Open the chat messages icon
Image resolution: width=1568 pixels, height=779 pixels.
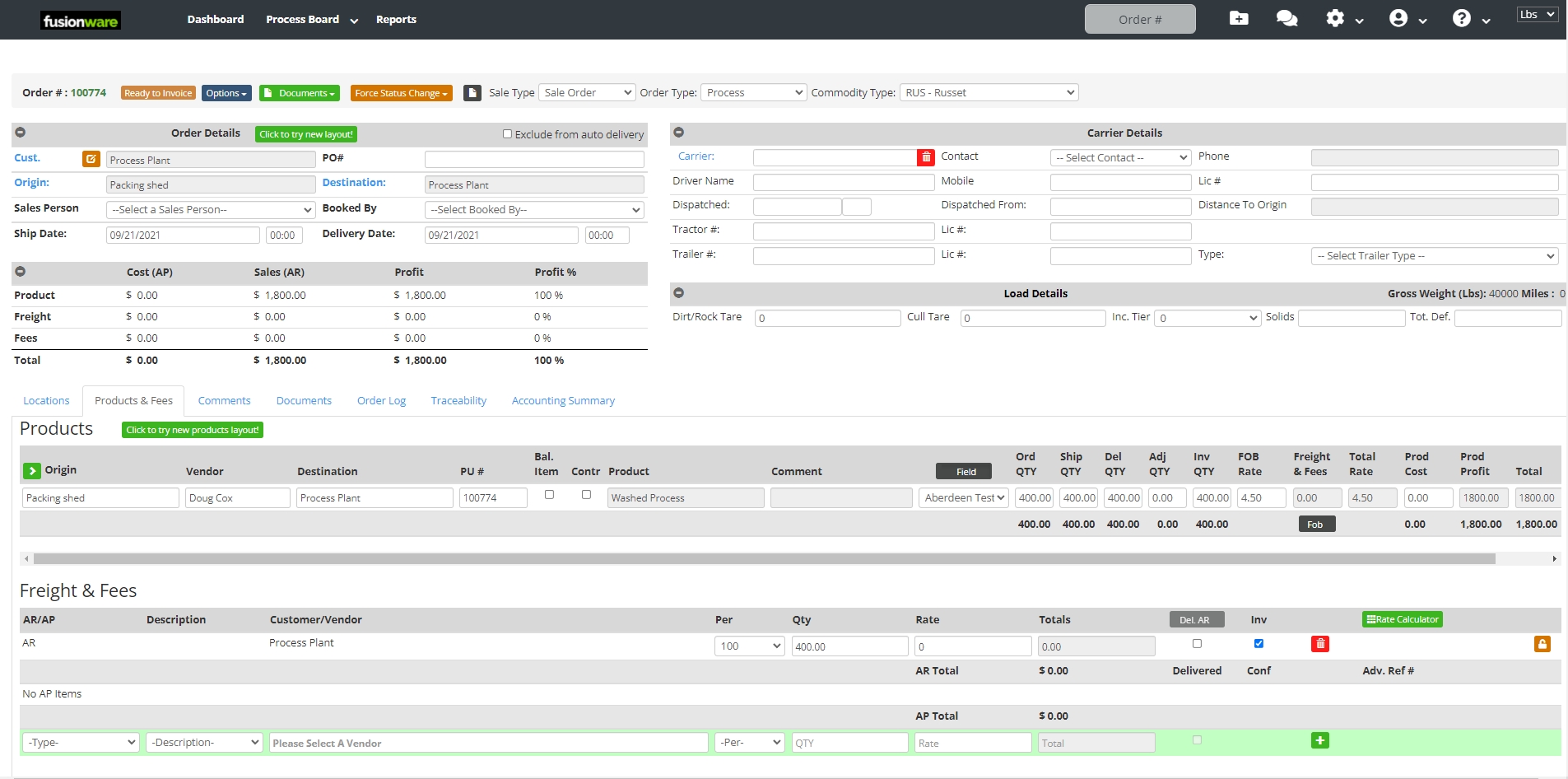click(1287, 18)
